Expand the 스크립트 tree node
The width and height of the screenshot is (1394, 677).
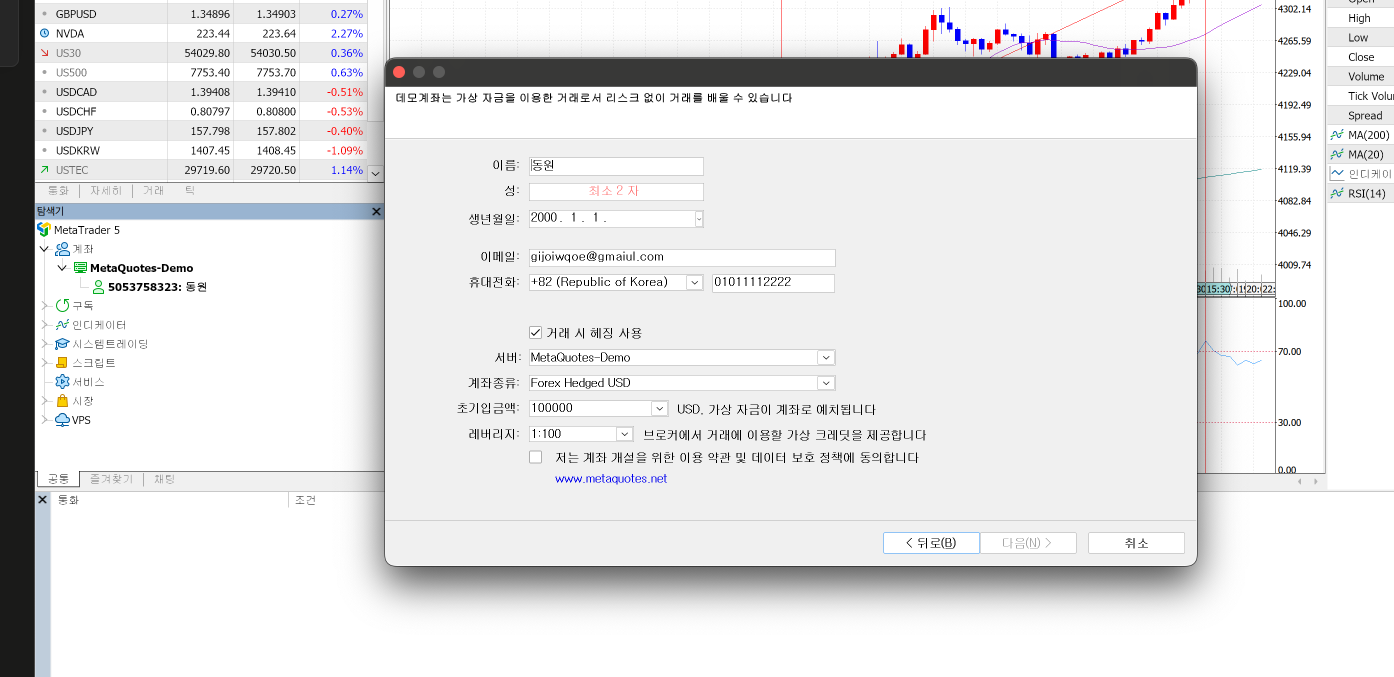44,363
